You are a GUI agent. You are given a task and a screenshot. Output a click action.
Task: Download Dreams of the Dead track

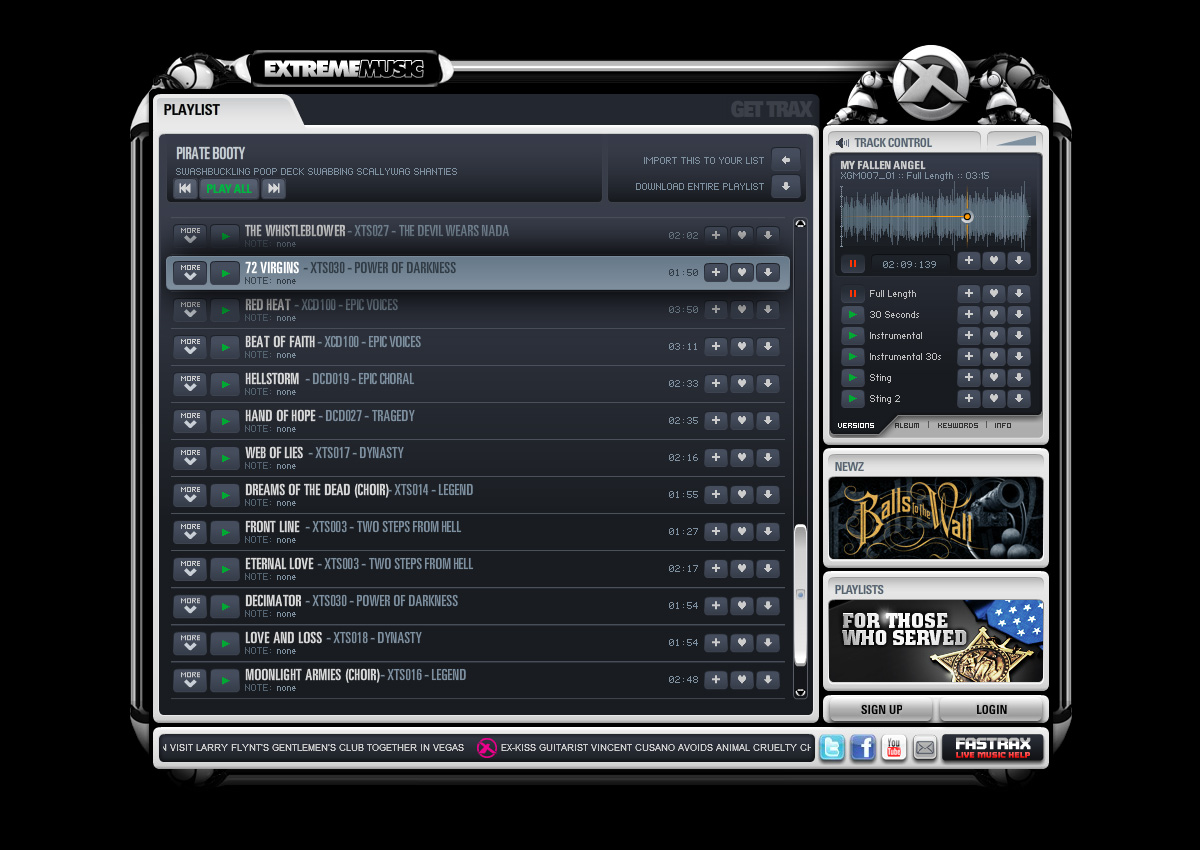[768, 494]
